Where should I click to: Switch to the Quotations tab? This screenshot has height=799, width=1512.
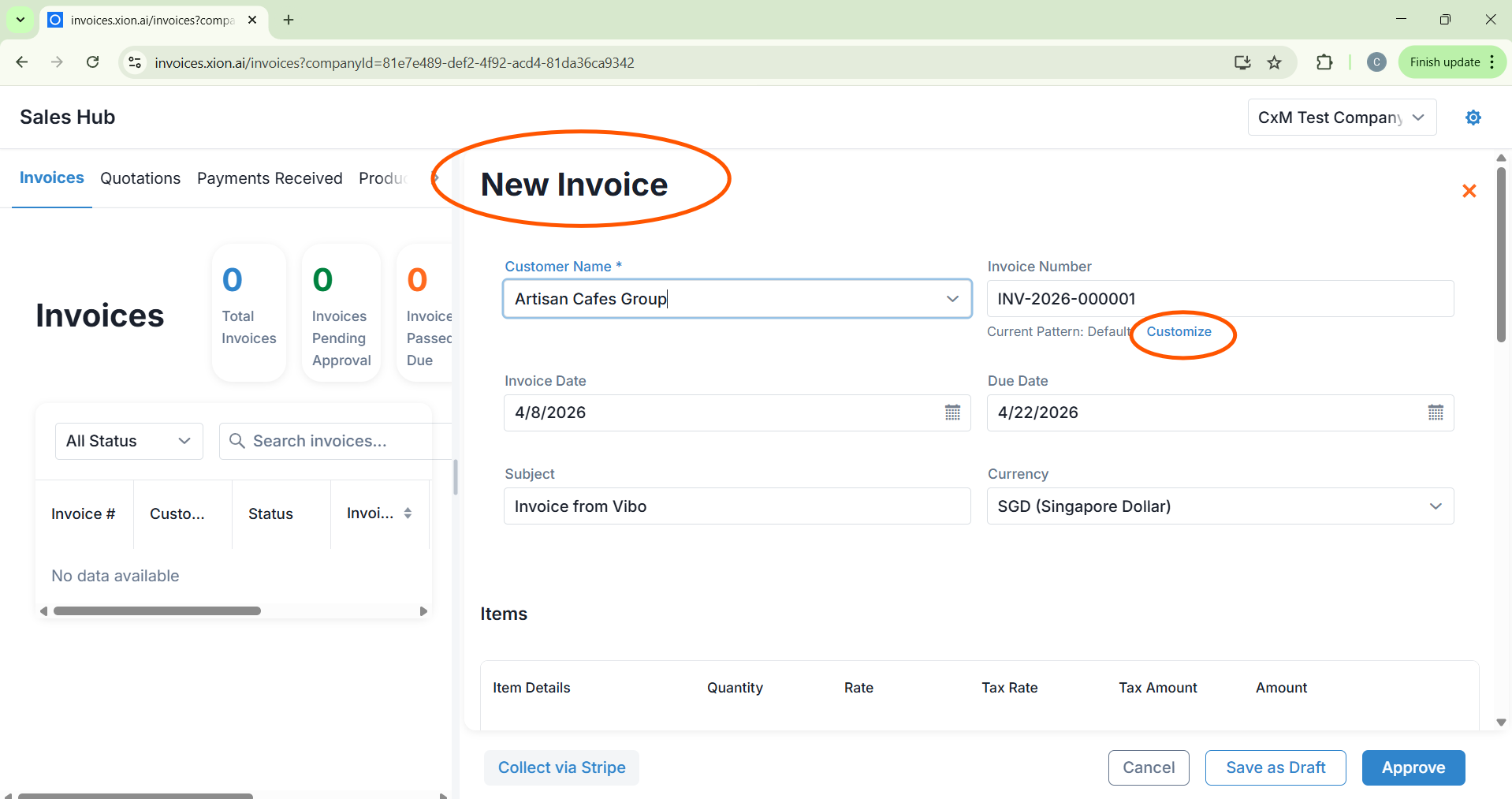pyautogui.click(x=140, y=178)
